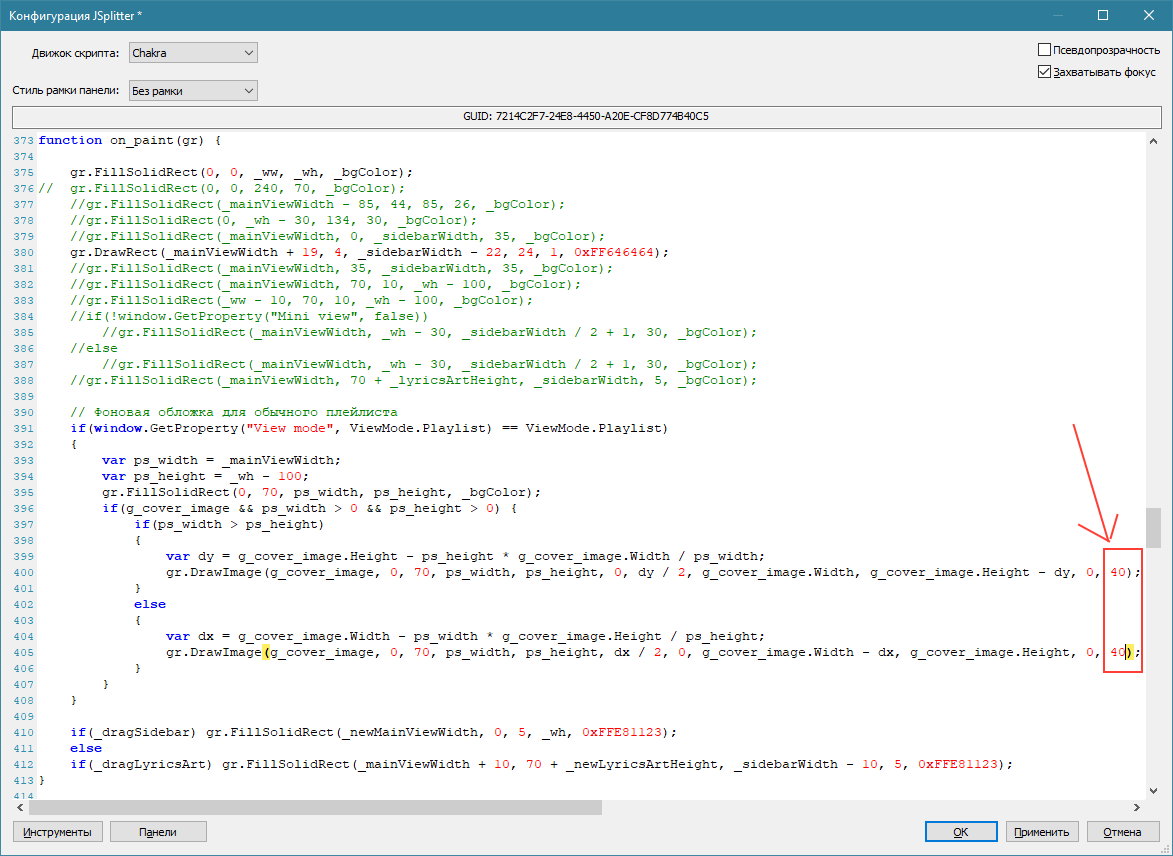This screenshot has height=856, width=1173.
Task: Click the Применить button
Action: click(1043, 831)
